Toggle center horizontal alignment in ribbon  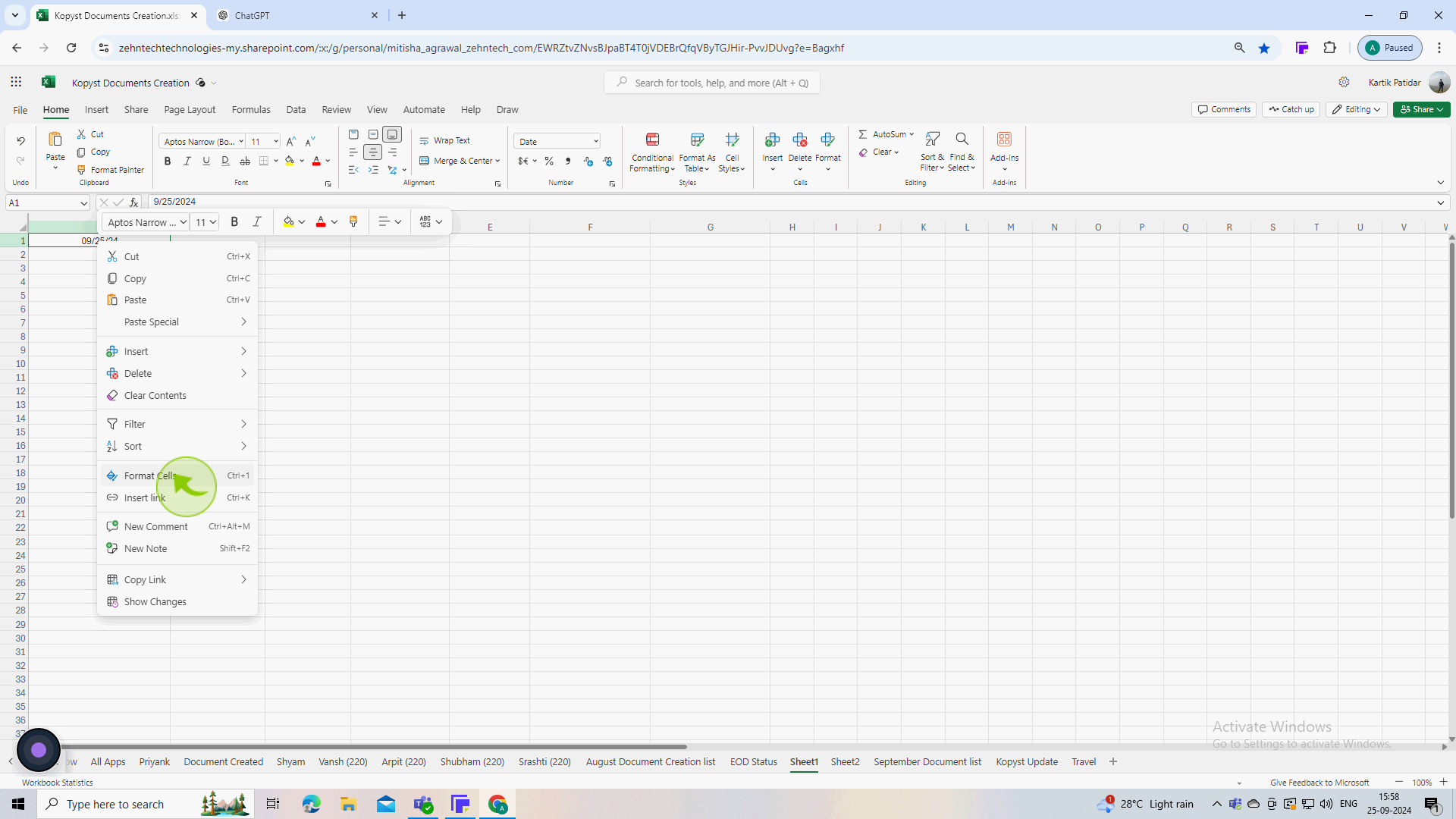coord(373,152)
